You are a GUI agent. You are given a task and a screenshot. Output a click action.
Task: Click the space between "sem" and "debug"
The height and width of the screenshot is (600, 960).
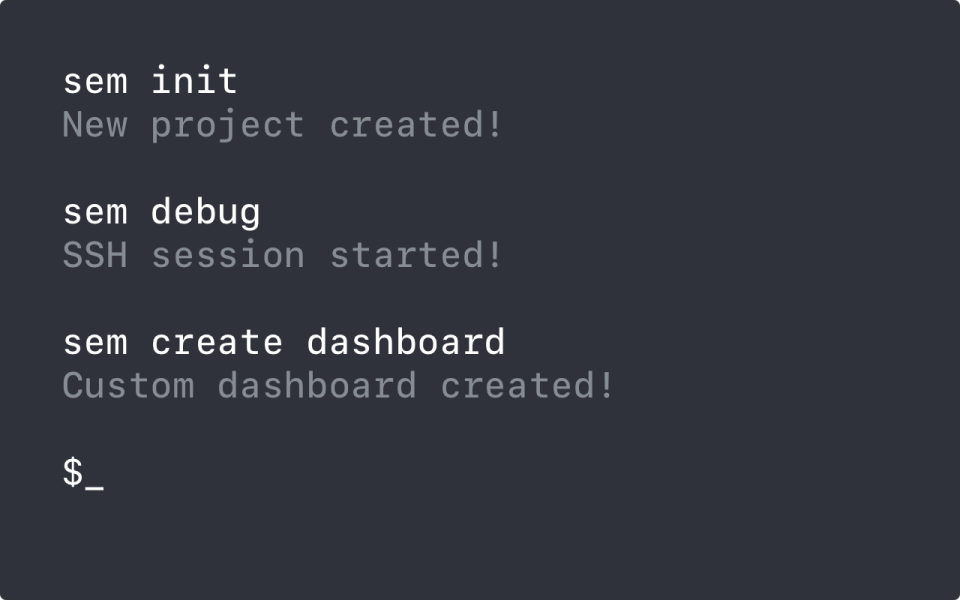[x=140, y=213]
